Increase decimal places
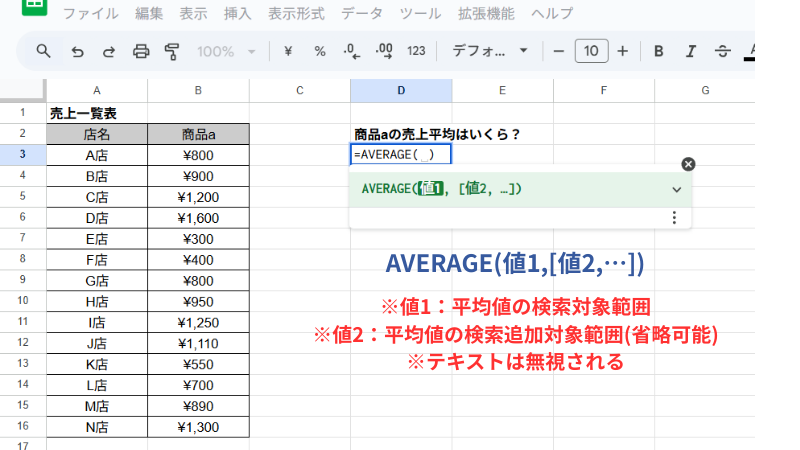Screen dimensions: 800x450 pos(384,51)
